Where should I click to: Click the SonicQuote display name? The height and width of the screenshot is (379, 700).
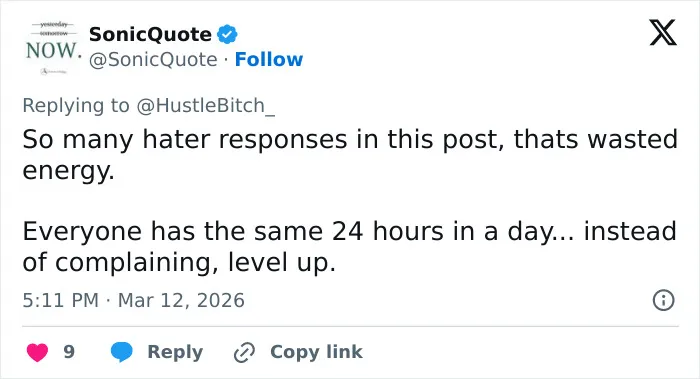150,34
